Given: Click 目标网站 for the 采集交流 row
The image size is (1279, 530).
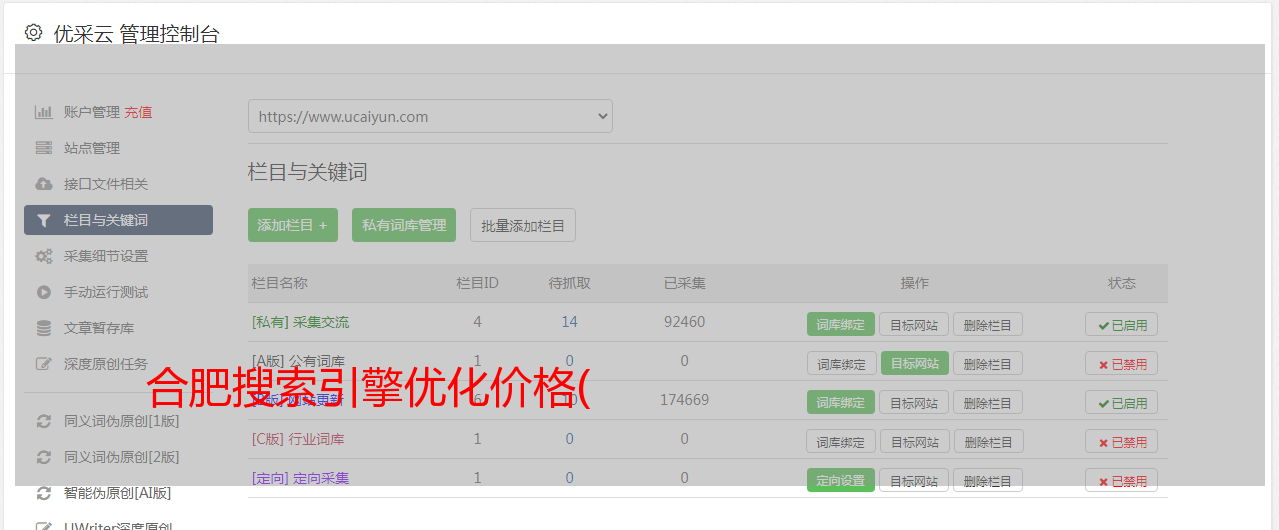Looking at the screenshot, I should 915,324.
